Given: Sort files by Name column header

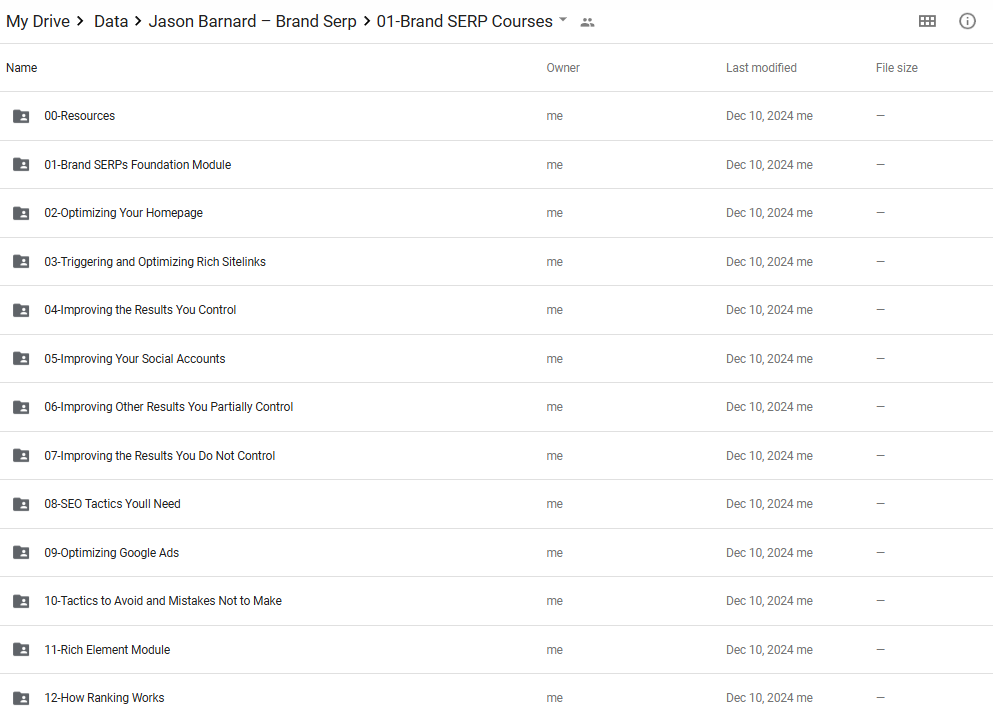Looking at the screenshot, I should coord(22,68).
